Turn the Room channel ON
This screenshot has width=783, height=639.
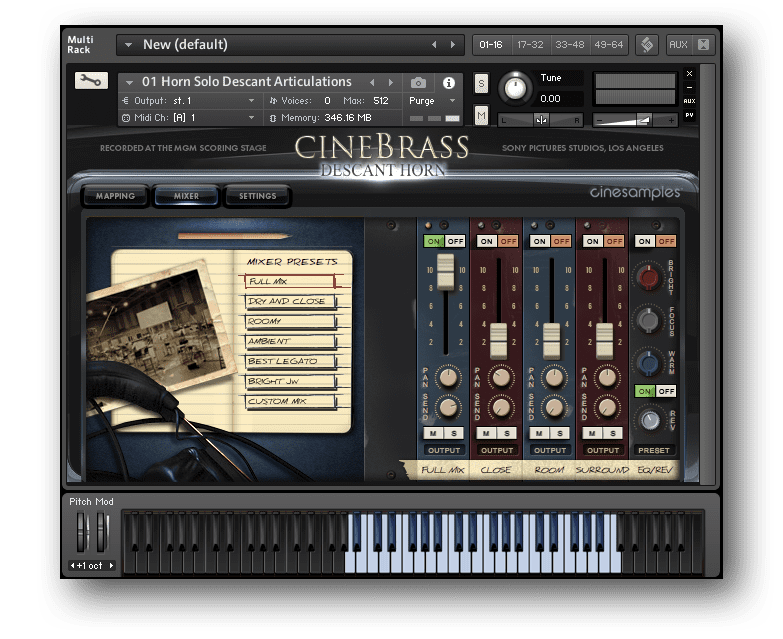click(539, 241)
